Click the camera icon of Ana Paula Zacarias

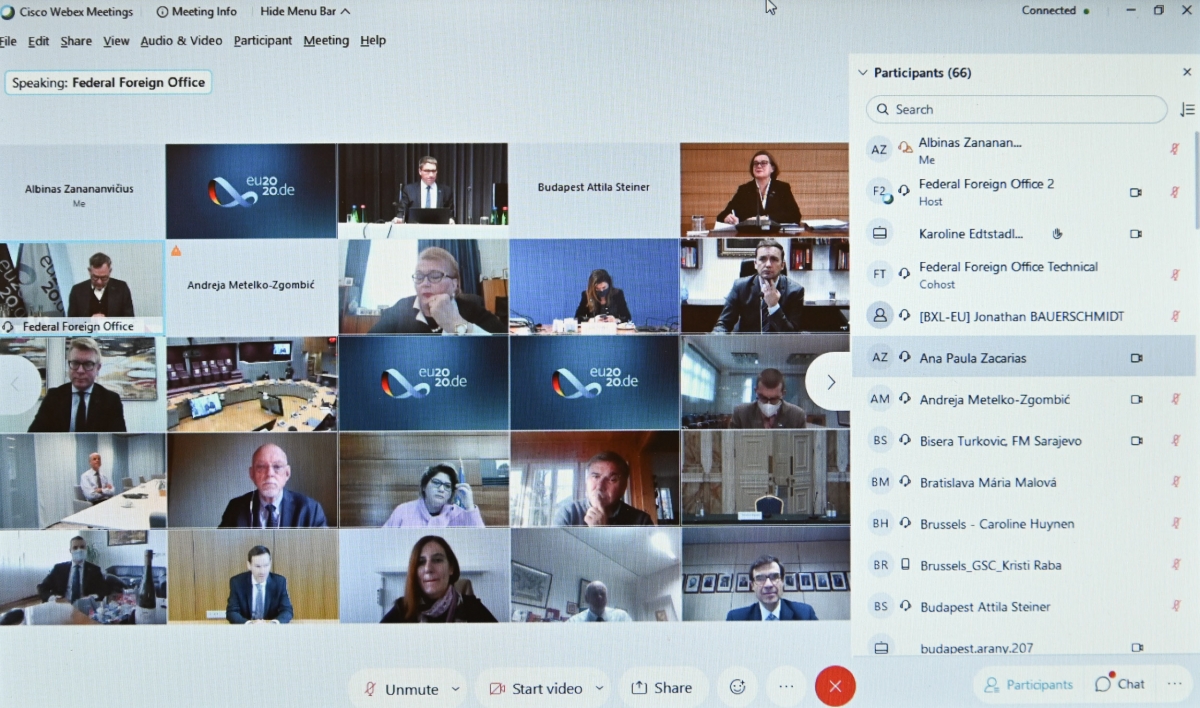[x=1135, y=357]
